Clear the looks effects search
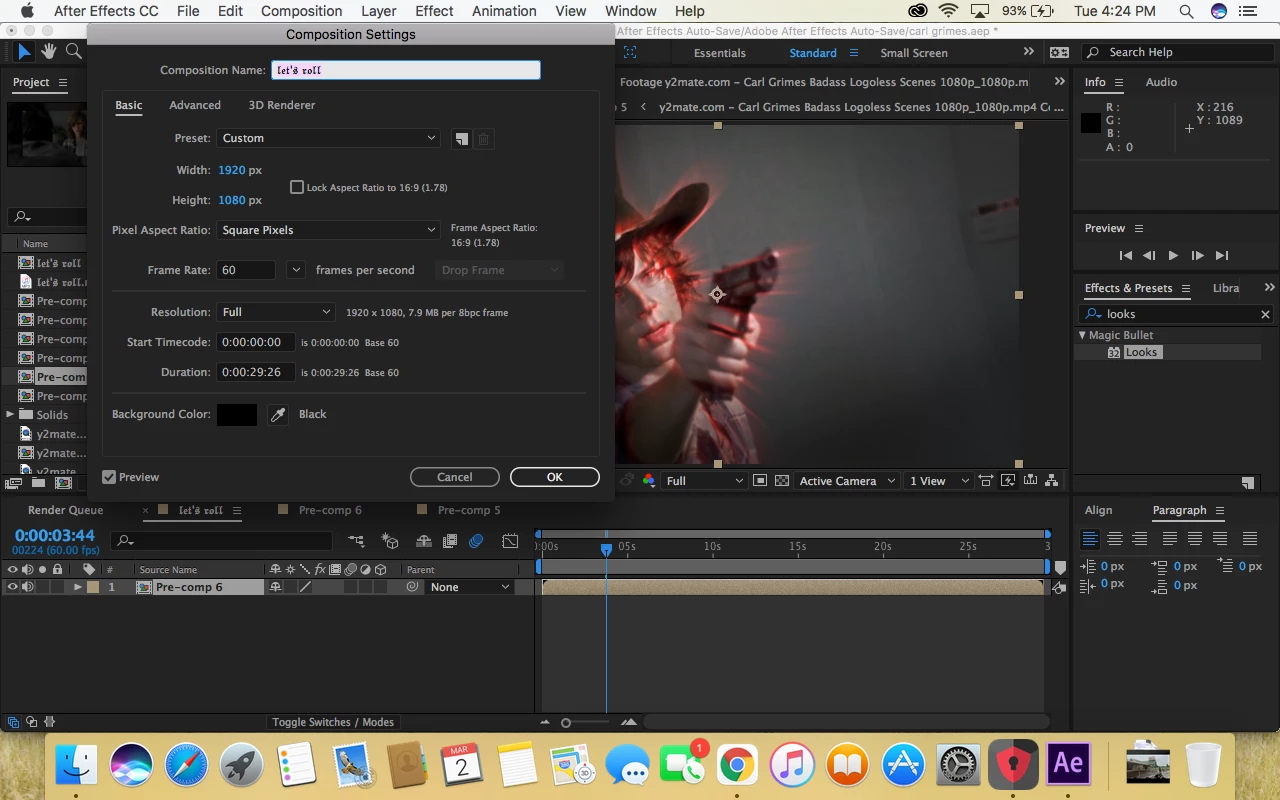Image resolution: width=1280 pixels, height=800 pixels. tap(1265, 314)
